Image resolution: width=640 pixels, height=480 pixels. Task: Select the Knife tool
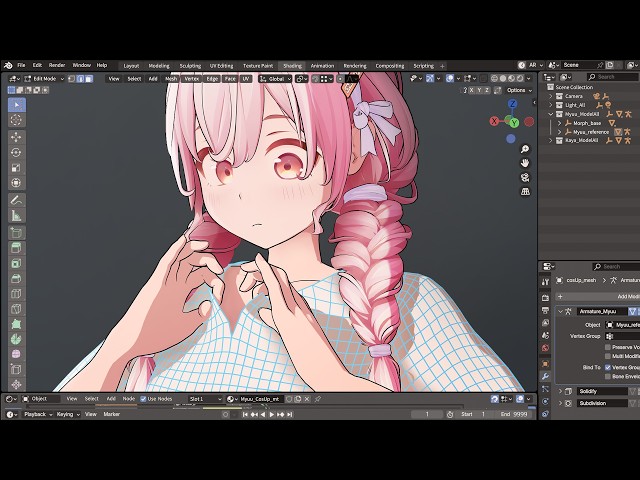(x=17, y=309)
